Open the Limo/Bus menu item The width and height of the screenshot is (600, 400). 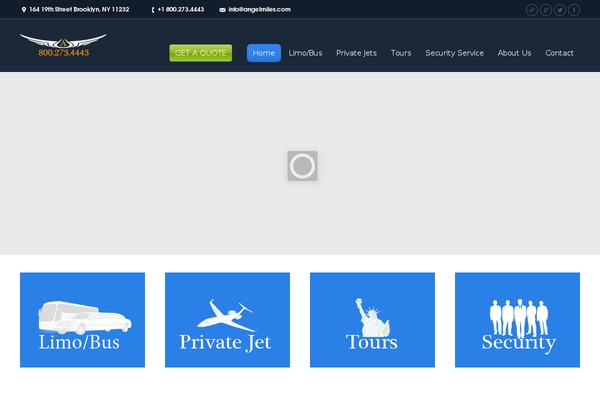click(x=305, y=53)
